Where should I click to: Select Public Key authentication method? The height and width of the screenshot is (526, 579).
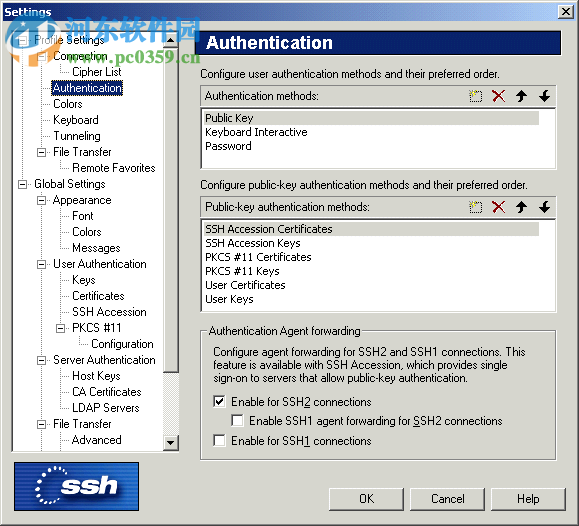[x=371, y=118]
